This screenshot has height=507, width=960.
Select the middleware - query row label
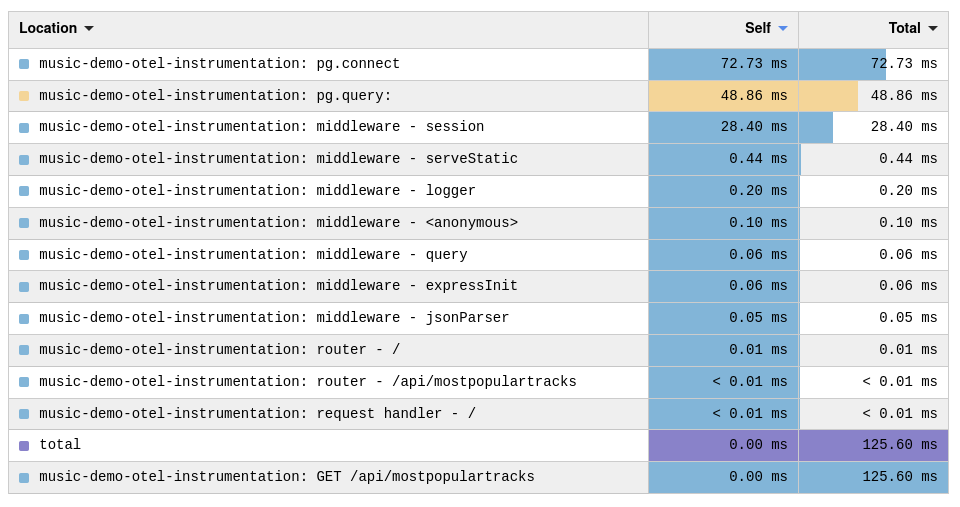pyautogui.click(x=253, y=255)
